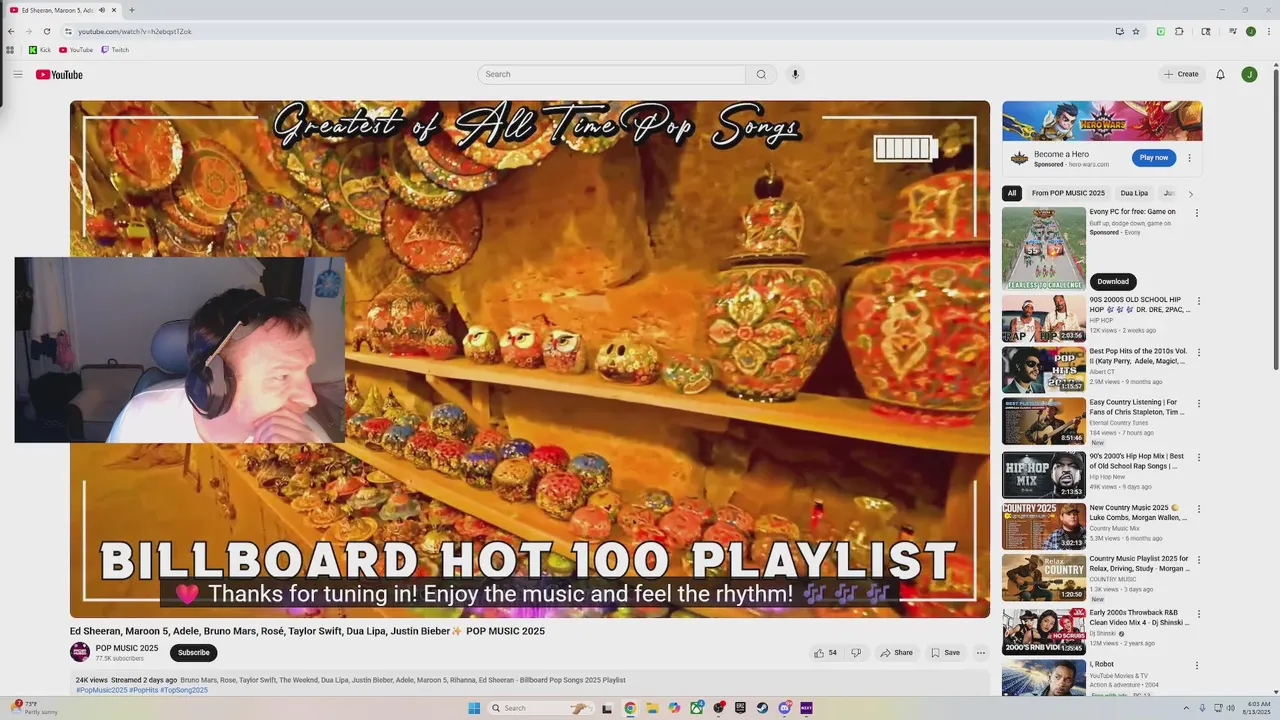Open the notifications bell
This screenshot has width=1280, height=720.
(1220, 74)
